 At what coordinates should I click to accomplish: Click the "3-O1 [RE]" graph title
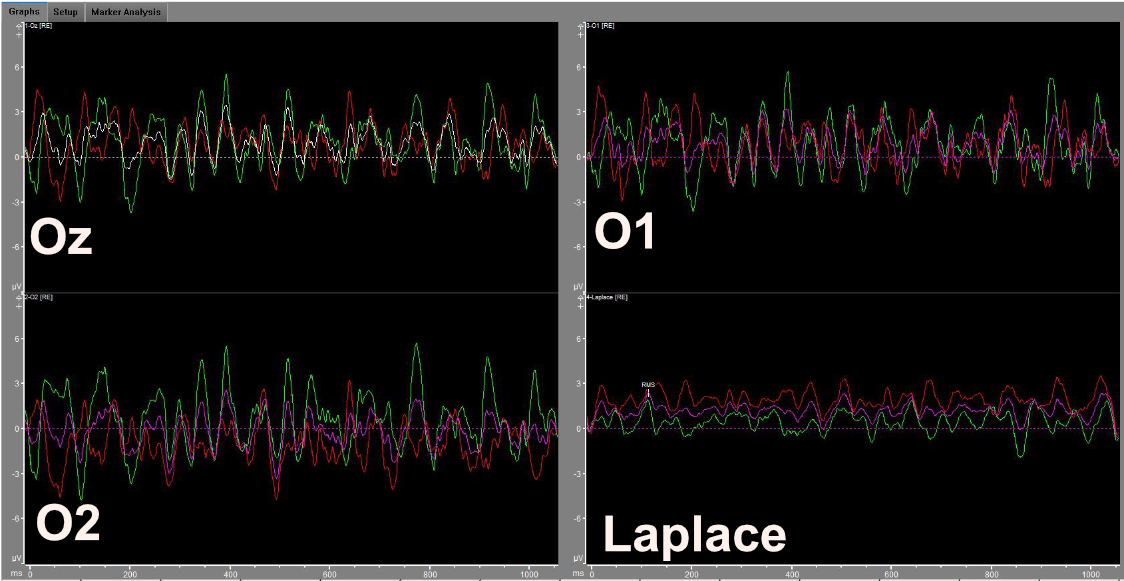(x=601, y=26)
